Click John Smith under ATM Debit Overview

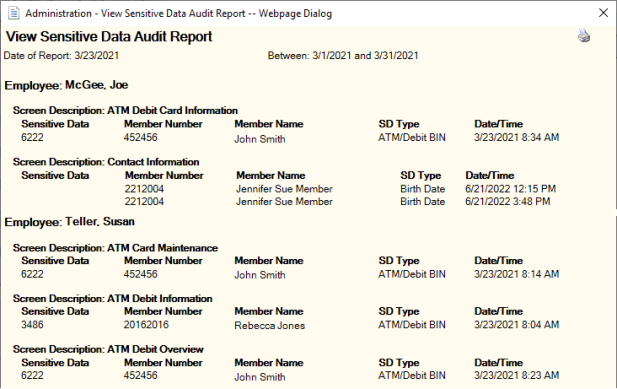pos(260,377)
